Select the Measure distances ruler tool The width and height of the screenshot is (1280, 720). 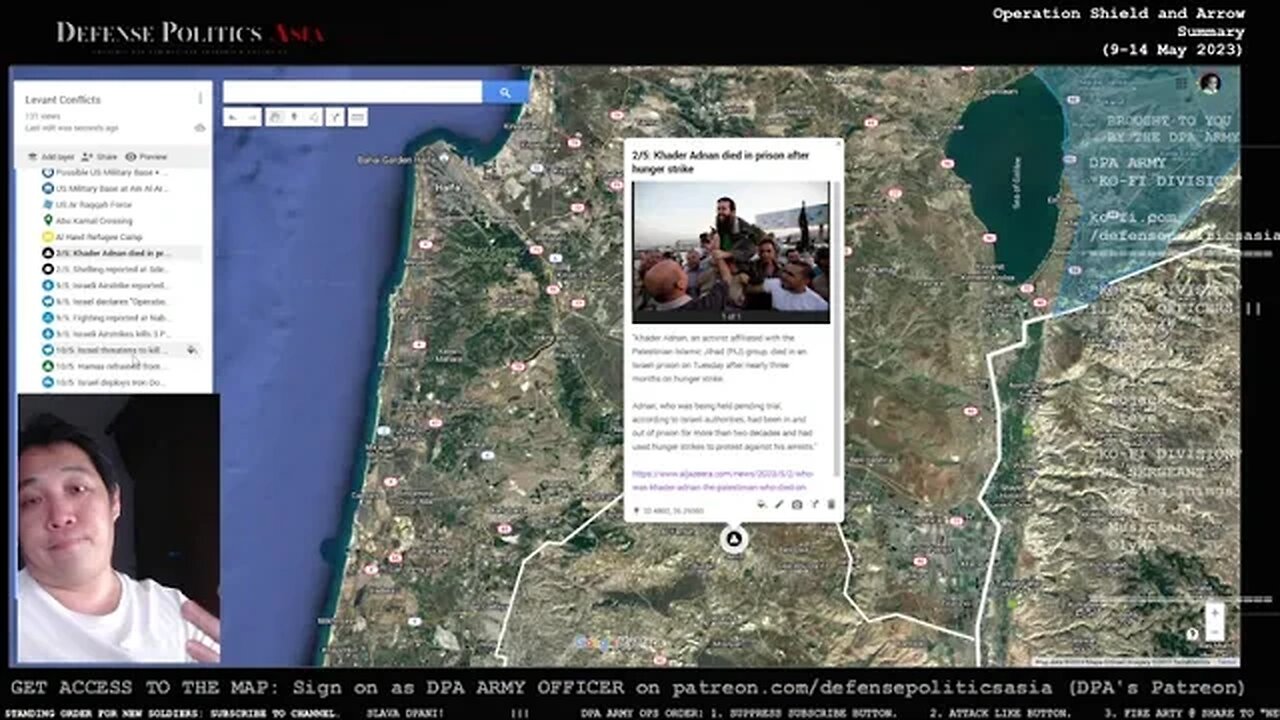click(x=358, y=117)
